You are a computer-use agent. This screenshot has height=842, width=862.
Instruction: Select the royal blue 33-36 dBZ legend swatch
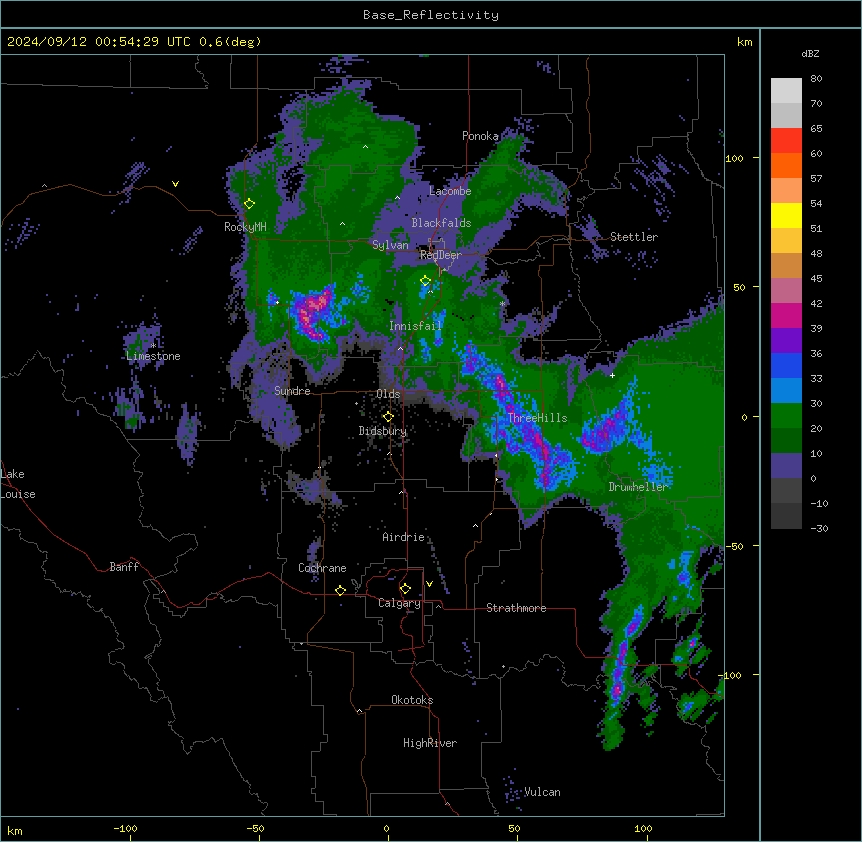[x=786, y=366]
